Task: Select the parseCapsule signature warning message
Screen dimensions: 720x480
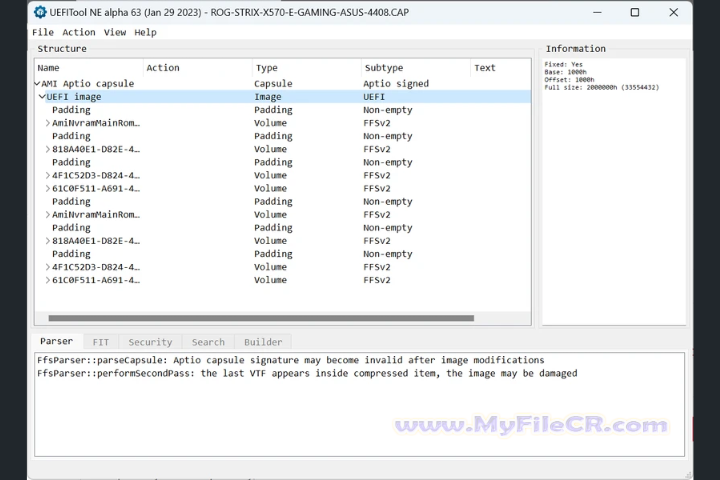Action: tap(290, 360)
